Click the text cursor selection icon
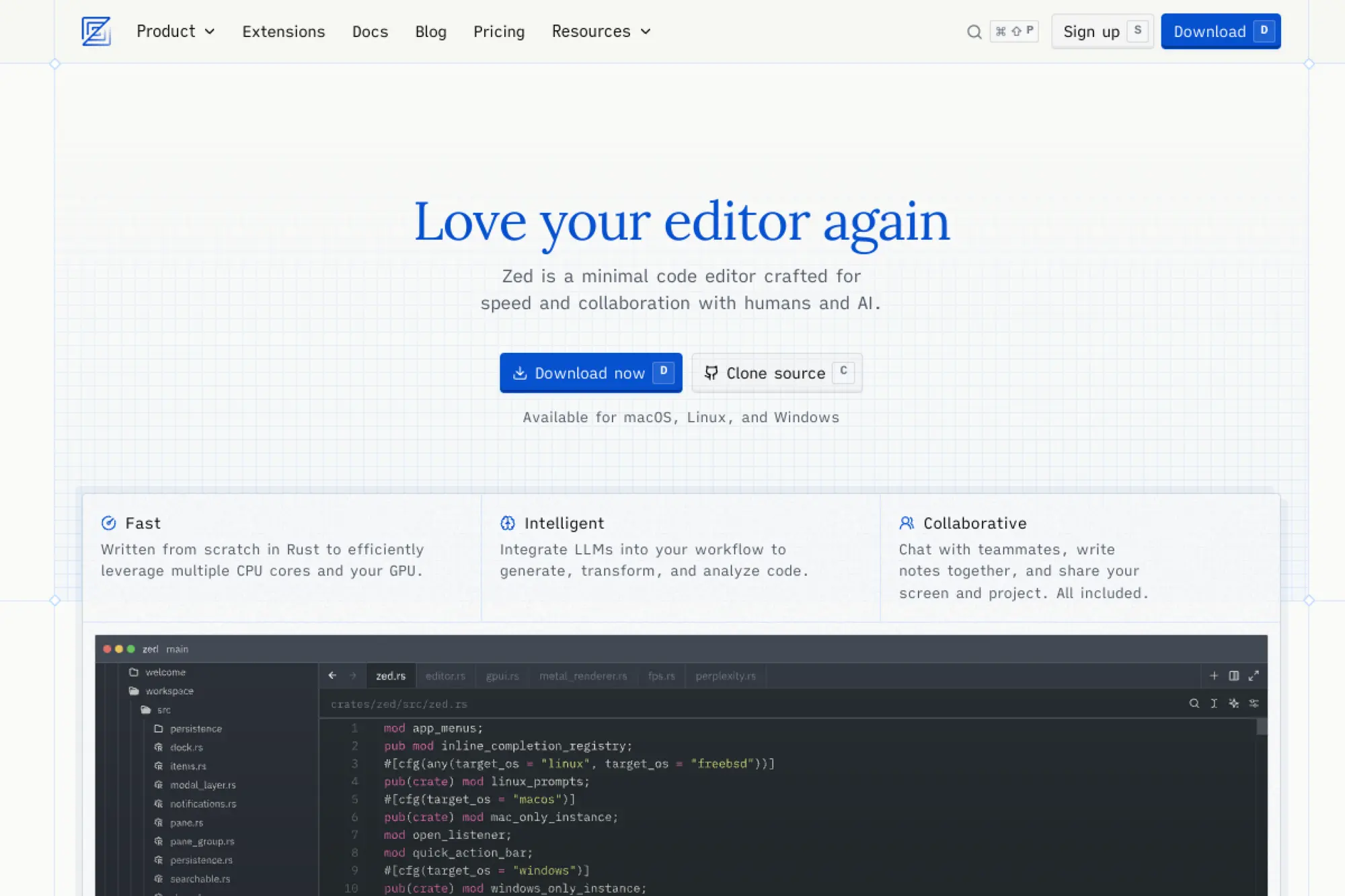This screenshot has height=896, width=1345. [x=1214, y=703]
